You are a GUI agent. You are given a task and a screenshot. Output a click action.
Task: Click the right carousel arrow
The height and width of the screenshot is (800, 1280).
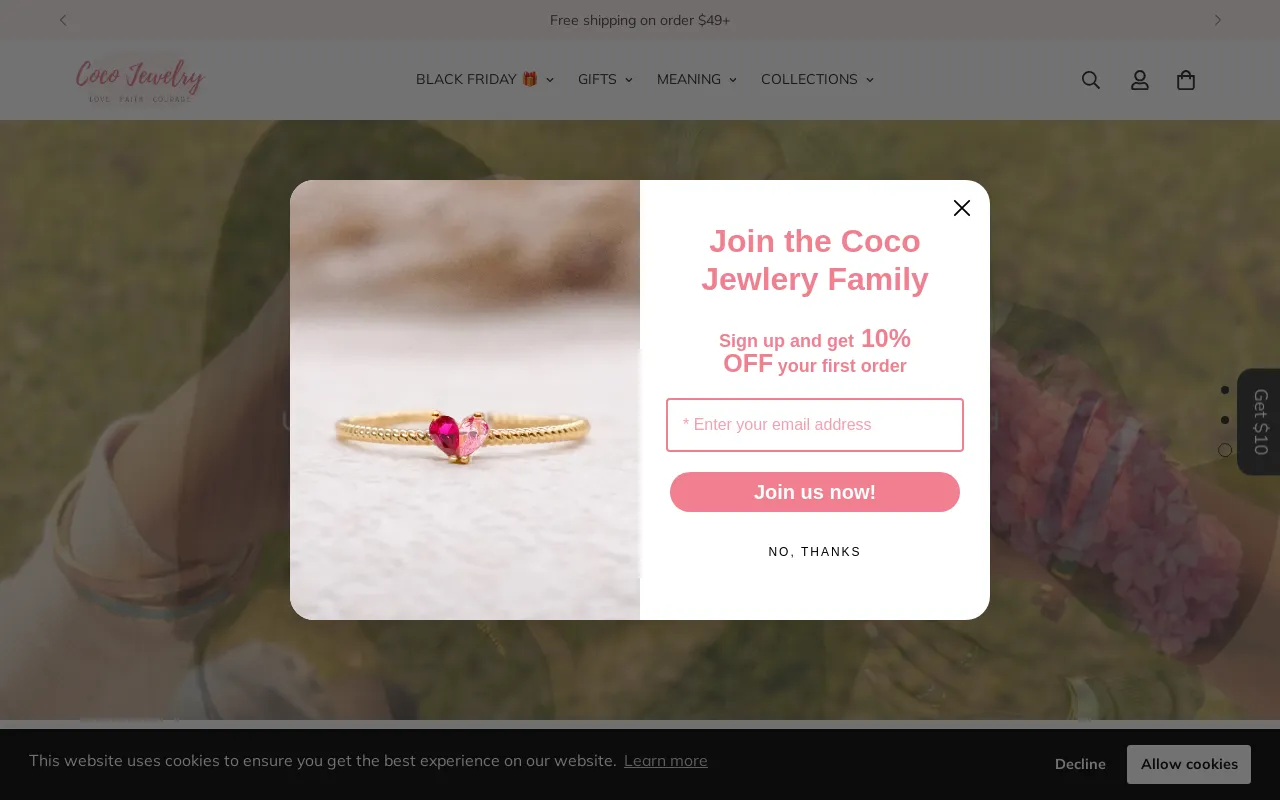1217,20
